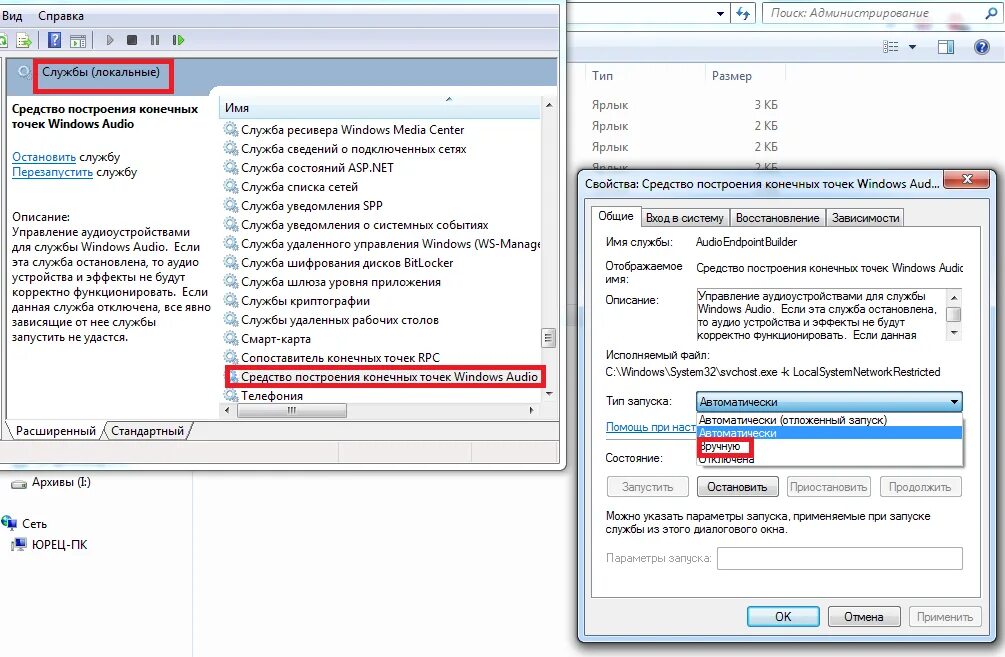The width and height of the screenshot is (1005, 657).
Task: Open Помощь при настройке link
Action: [x=651, y=427]
